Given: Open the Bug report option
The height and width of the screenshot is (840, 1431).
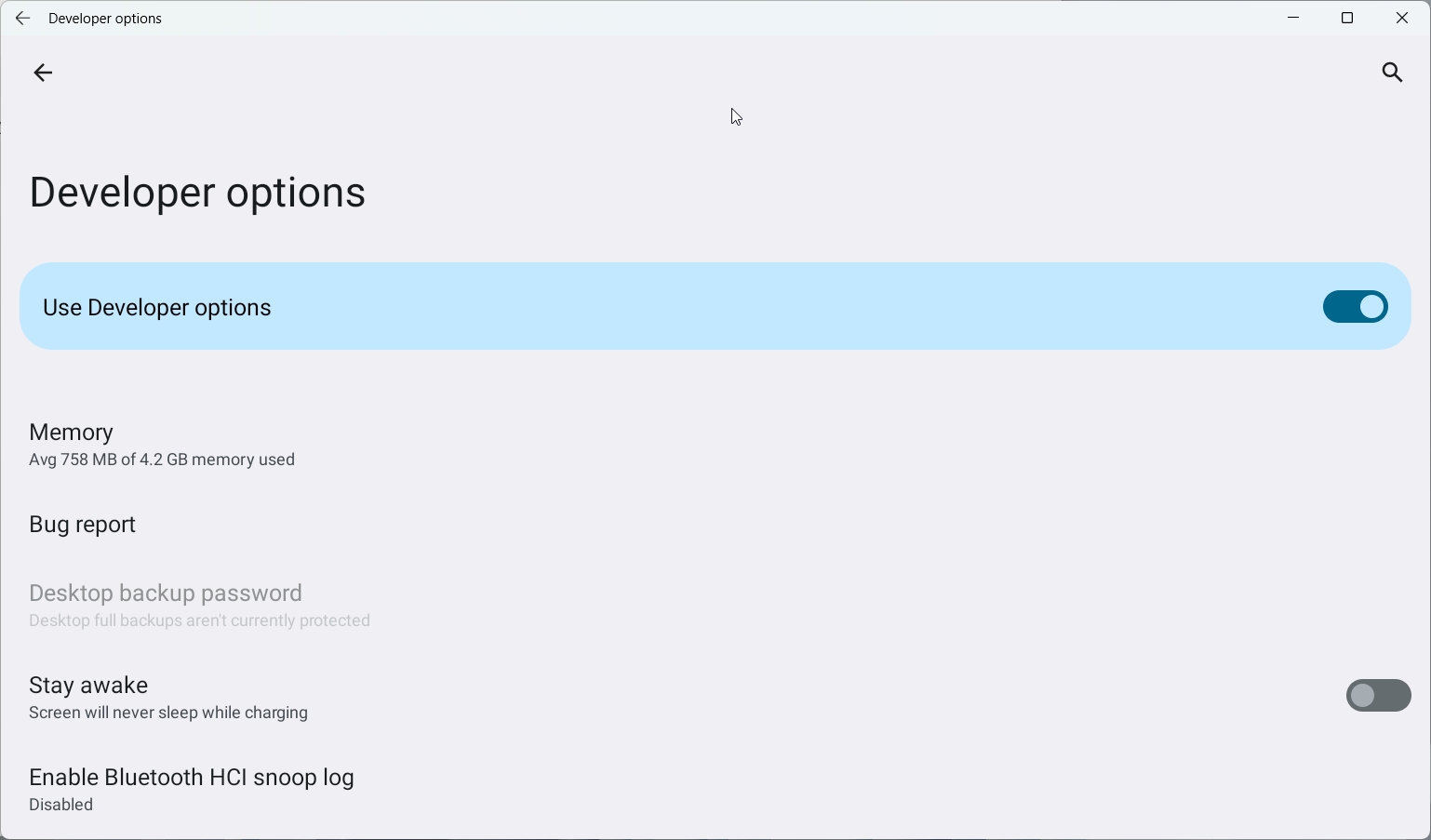Looking at the screenshot, I should point(82,524).
